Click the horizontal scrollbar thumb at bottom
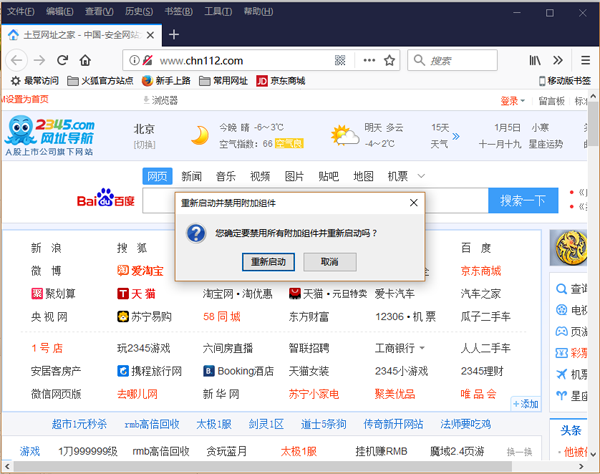This screenshot has width=600, height=474. click(x=263, y=466)
